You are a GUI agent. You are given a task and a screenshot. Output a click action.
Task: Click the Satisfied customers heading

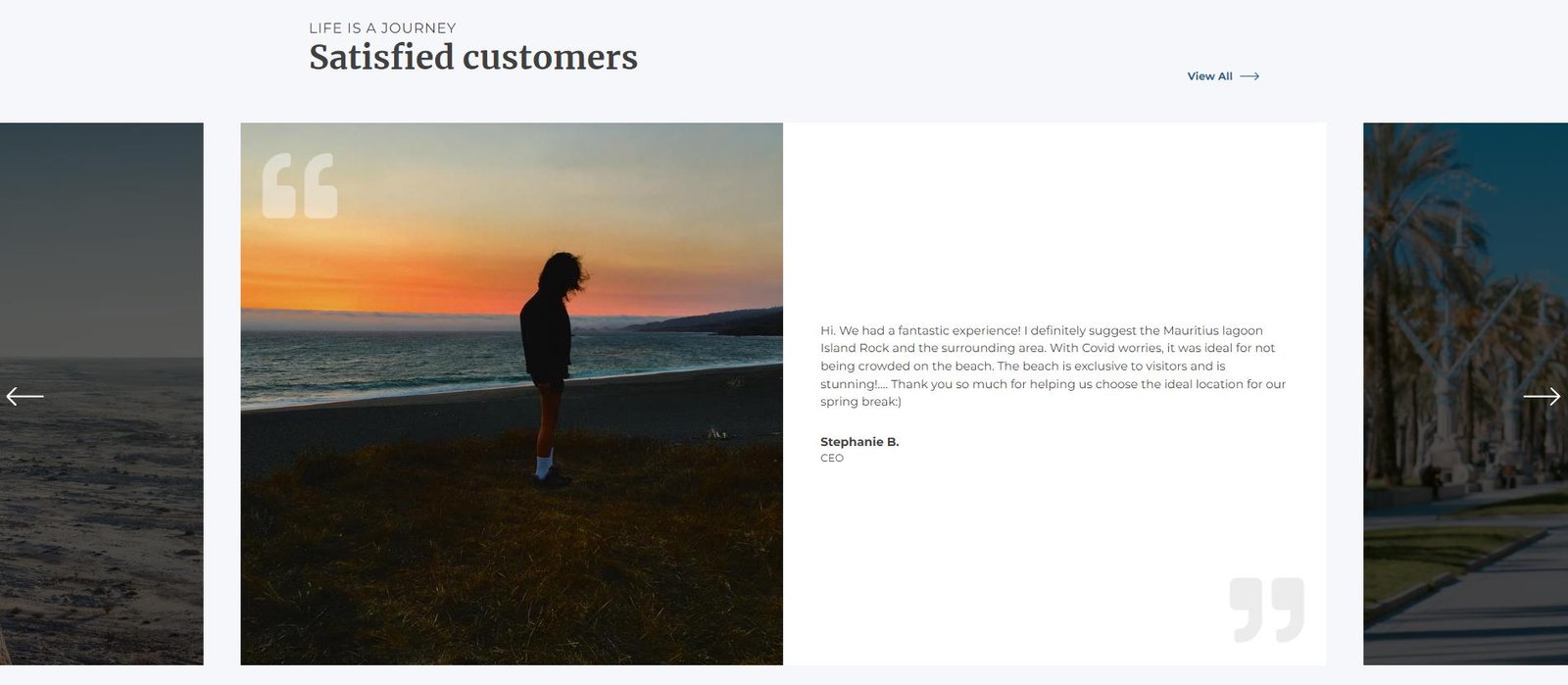pos(473,57)
